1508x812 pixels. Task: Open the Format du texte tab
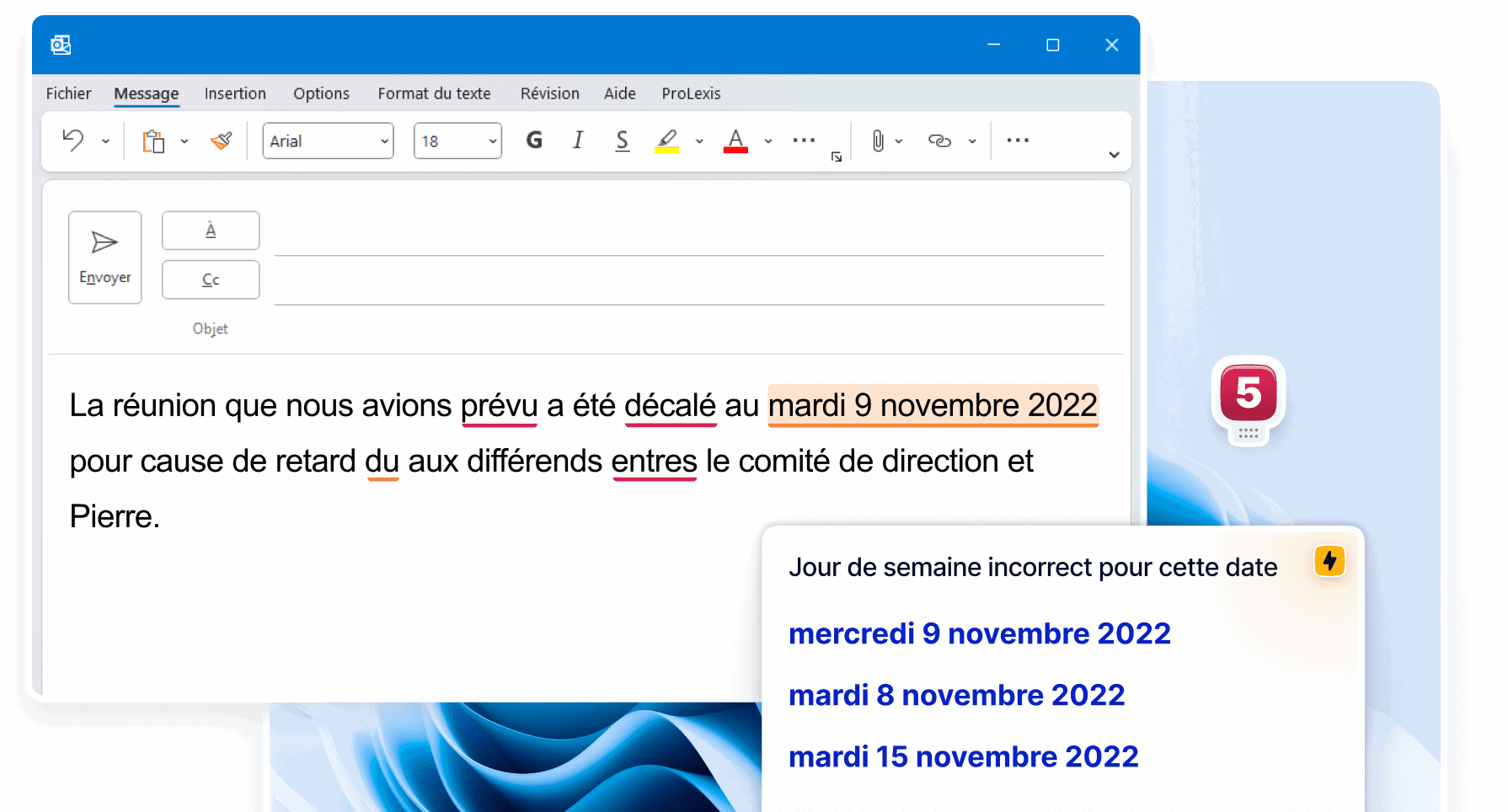pos(434,93)
